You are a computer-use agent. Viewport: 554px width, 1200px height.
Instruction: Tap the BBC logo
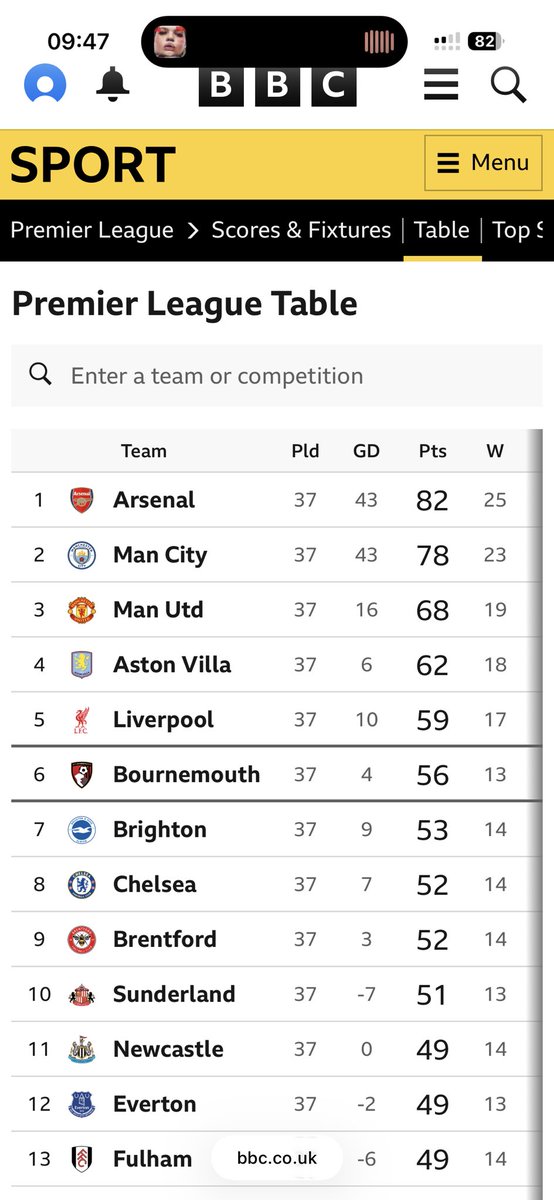[x=277, y=86]
